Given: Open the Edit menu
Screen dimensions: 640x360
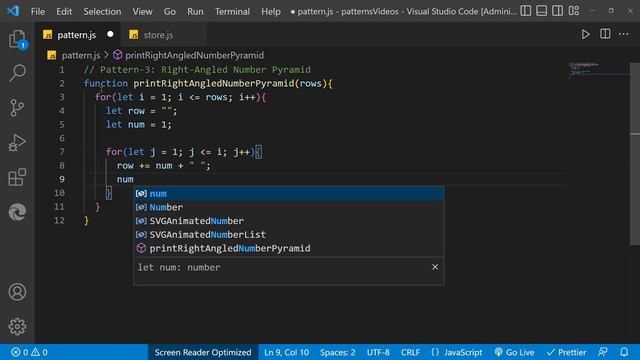Looking at the screenshot, I should [64, 11].
